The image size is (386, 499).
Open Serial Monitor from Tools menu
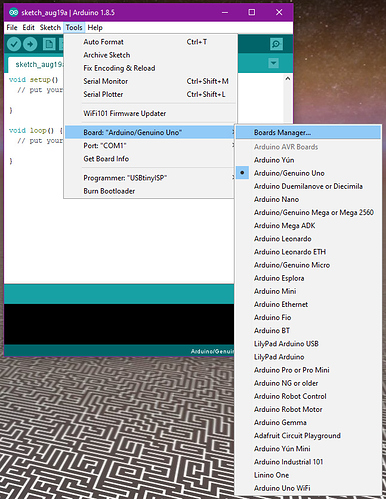click(x=150, y=81)
